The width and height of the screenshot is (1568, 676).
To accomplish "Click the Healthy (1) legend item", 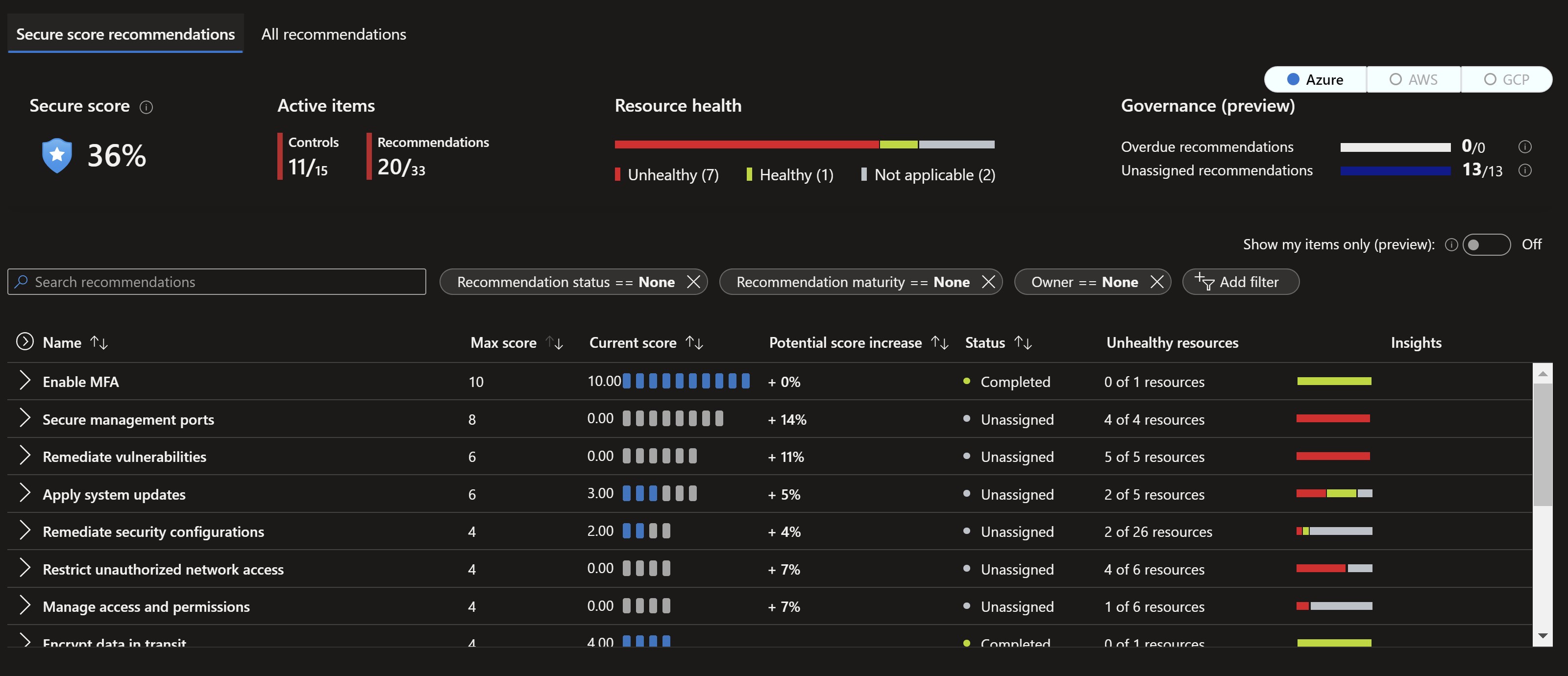I will [790, 175].
